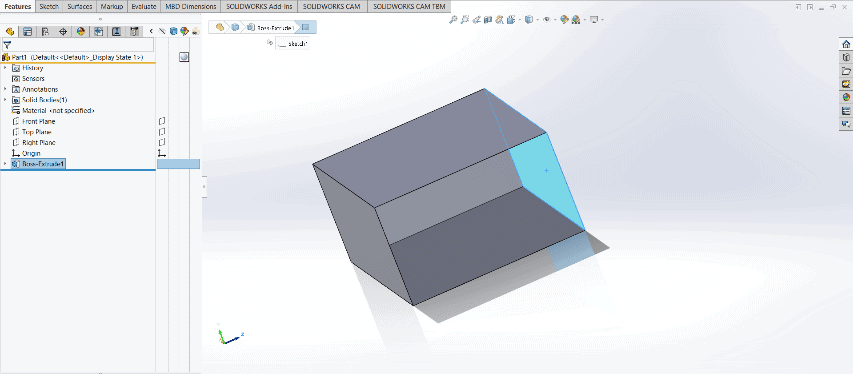
Task: Open the DimXpertManager crosshair tab
Action: tap(63, 32)
